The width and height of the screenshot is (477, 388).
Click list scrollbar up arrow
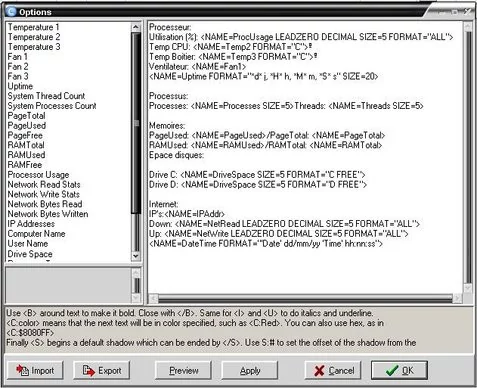click(x=136, y=27)
